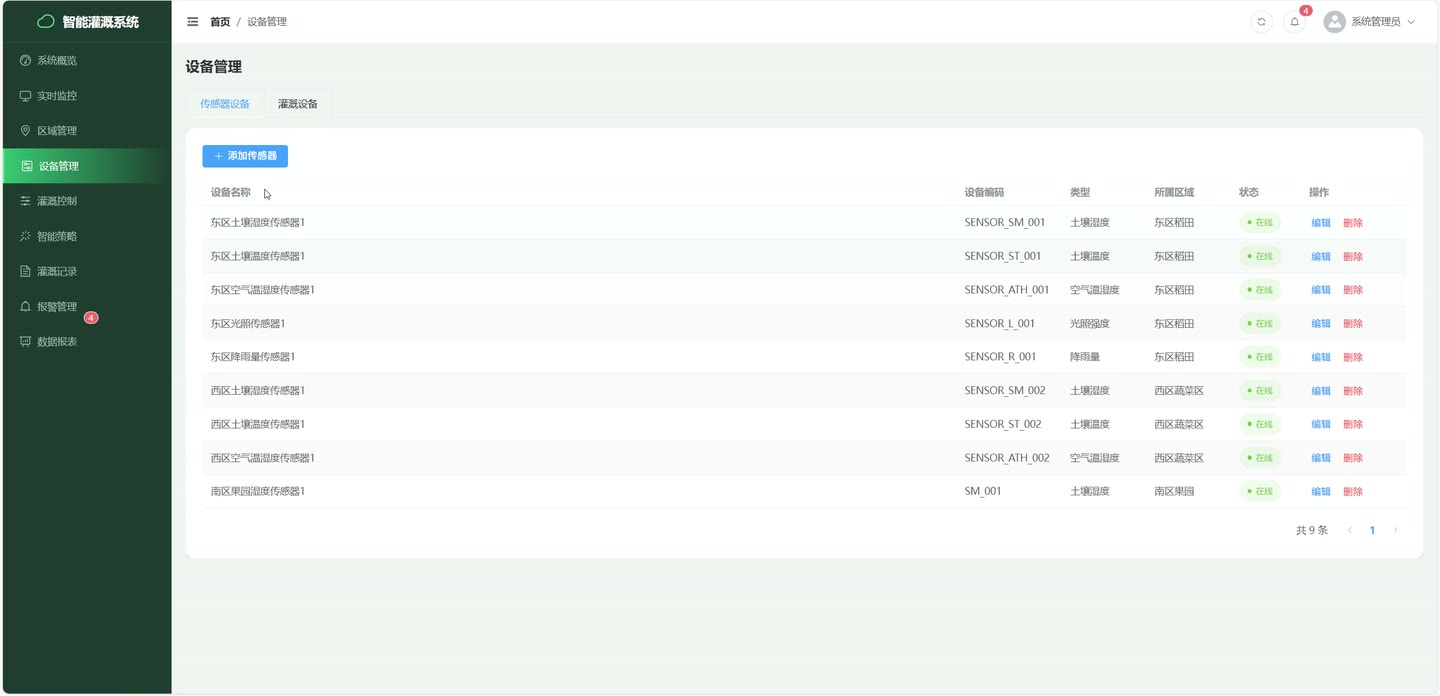
Task: Expand the 系统管理员 dropdown arrow
Action: [1412, 22]
